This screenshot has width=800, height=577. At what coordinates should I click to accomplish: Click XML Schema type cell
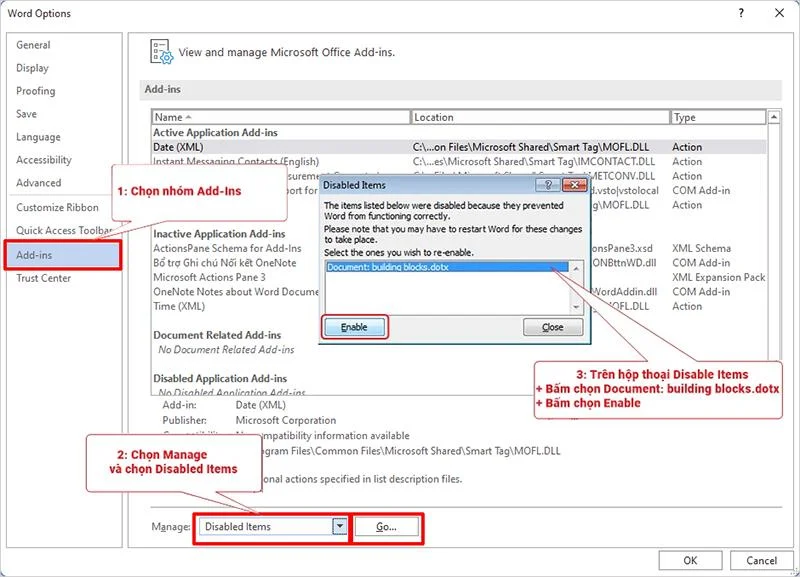tap(702, 248)
